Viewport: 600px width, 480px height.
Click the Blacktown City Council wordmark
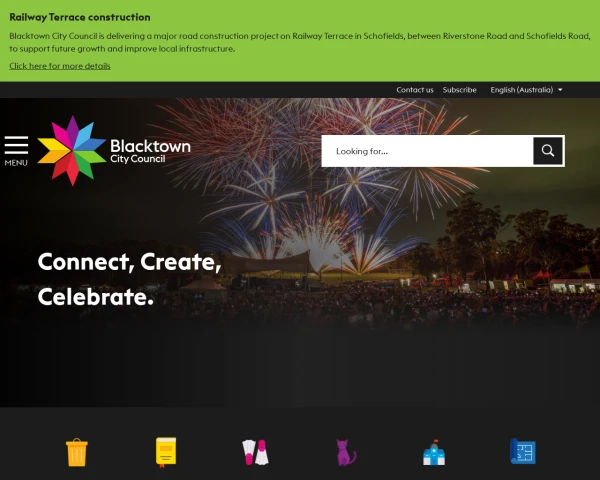pos(150,151)
